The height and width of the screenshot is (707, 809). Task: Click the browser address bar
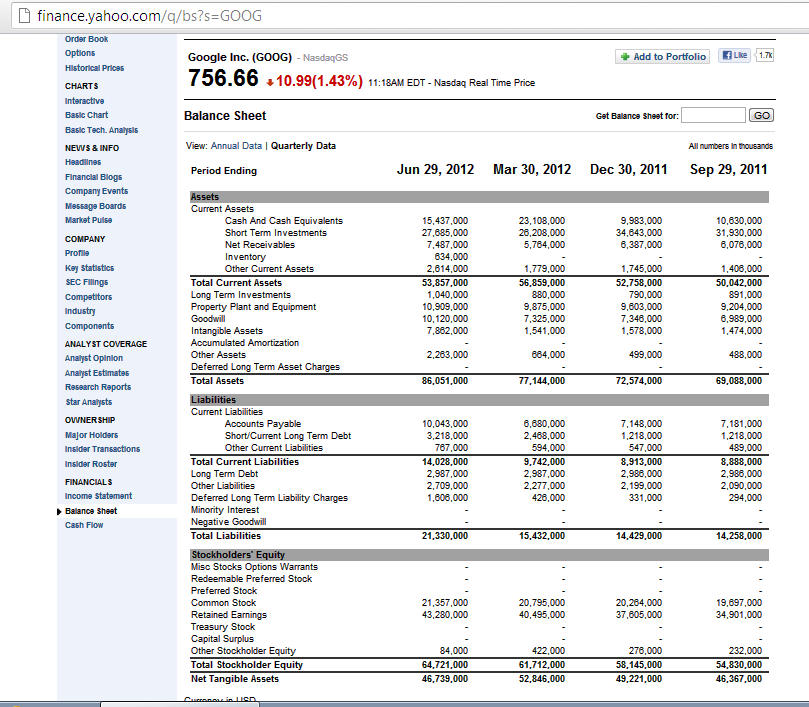click(x=300, y=15)
